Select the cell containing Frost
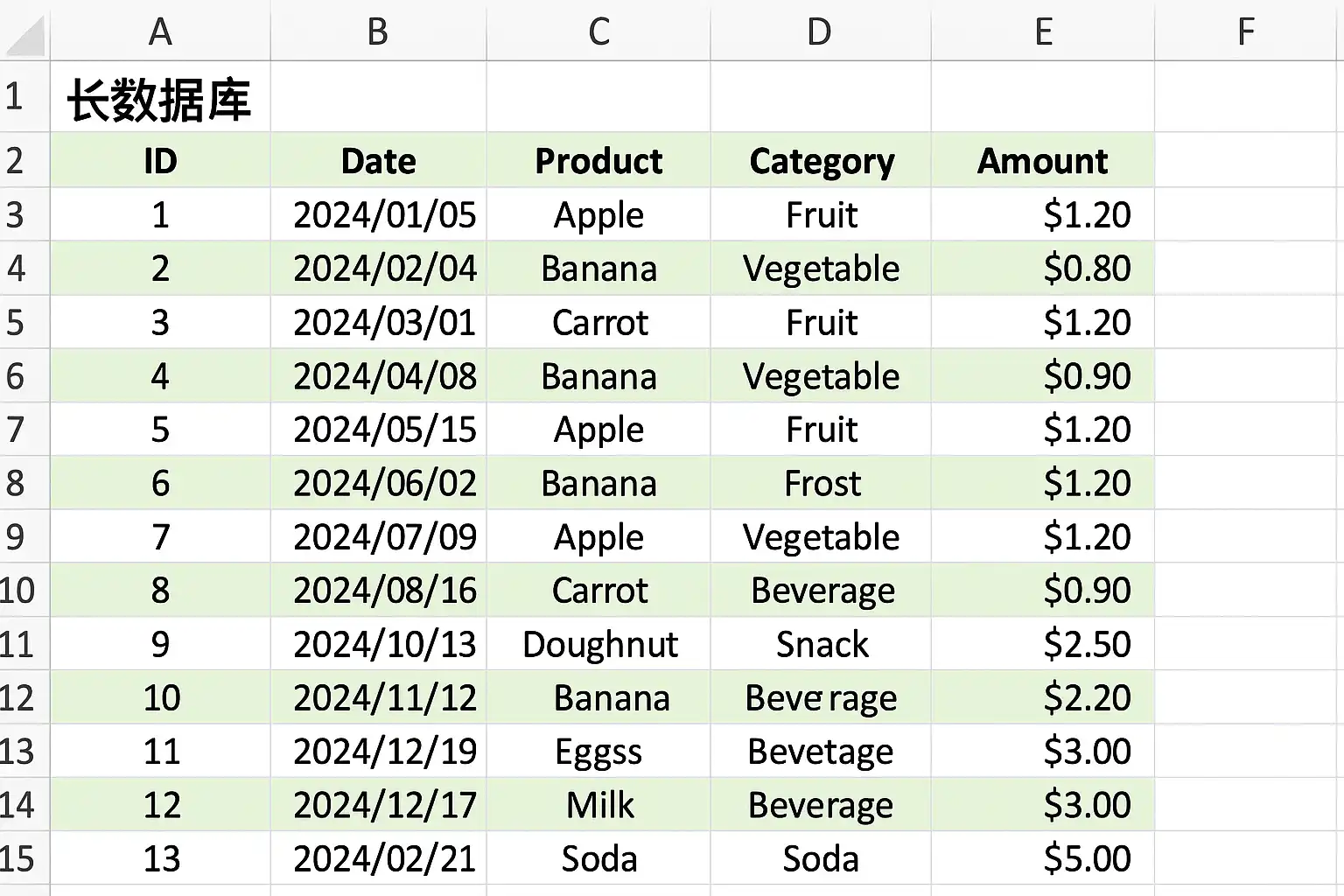Viewport: 1344px width, 896px height. pos(821,483)
